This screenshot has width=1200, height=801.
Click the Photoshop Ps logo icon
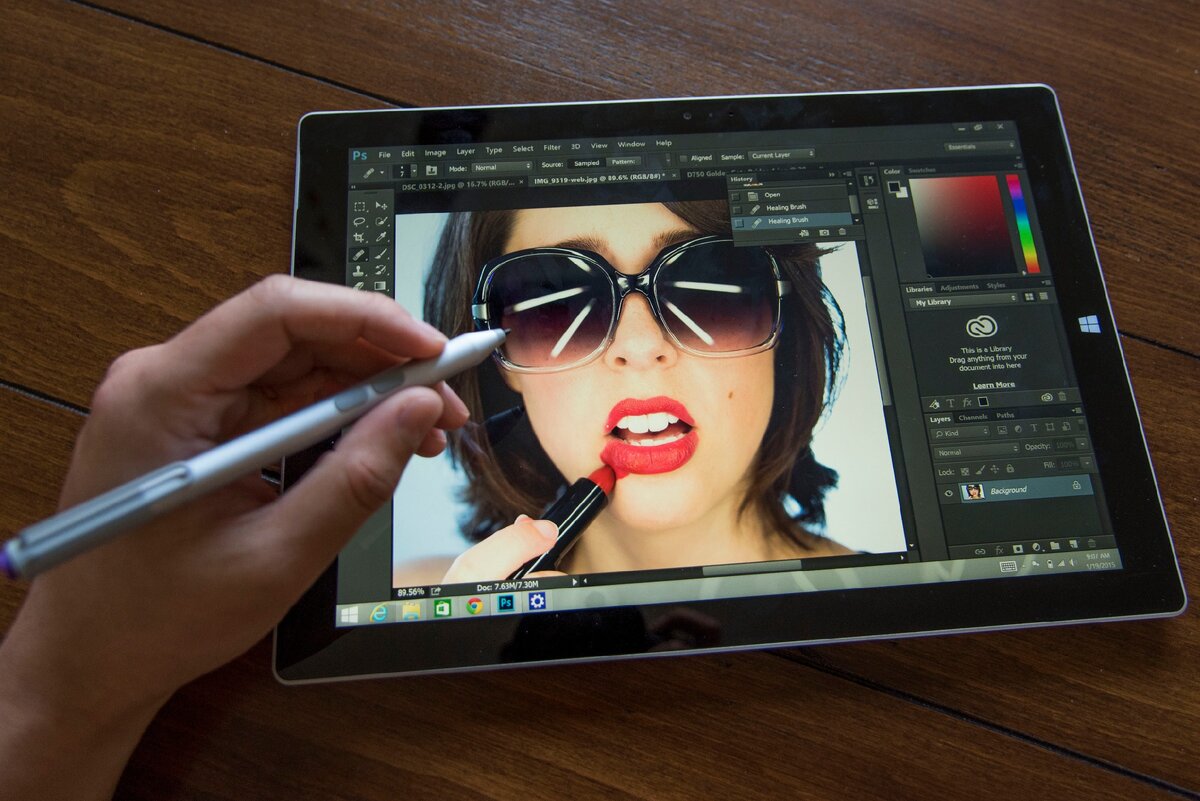360,155
